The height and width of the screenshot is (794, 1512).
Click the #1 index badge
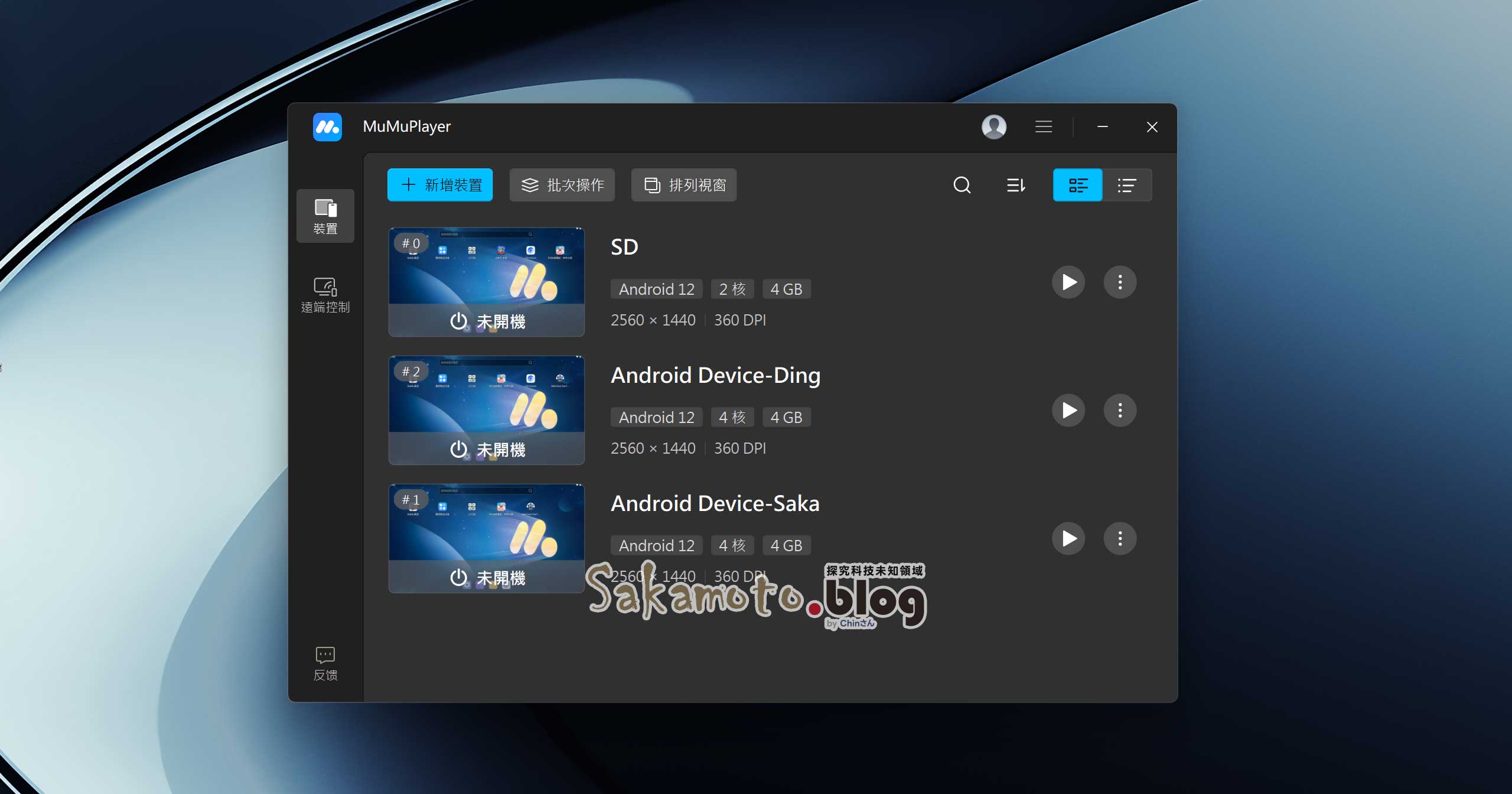pos(411,500)
